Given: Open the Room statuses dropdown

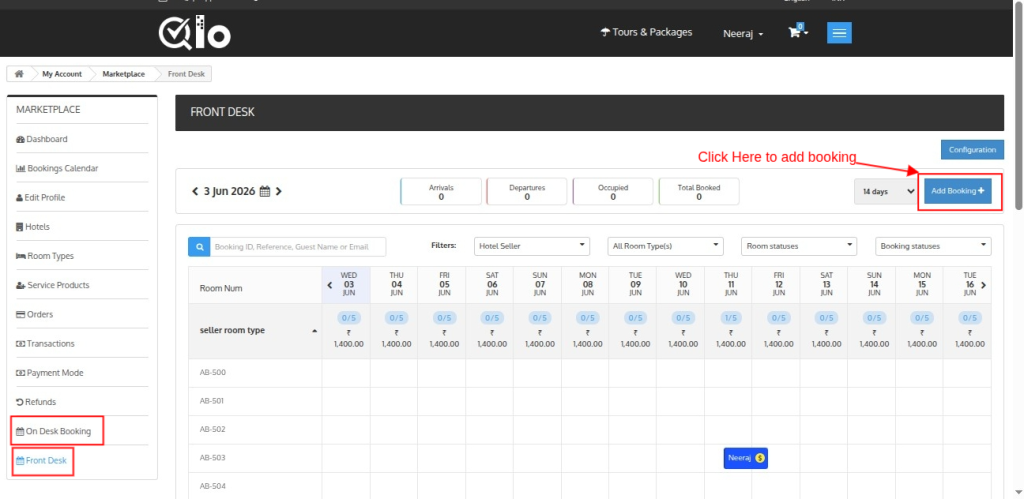Looking at the screenshot, I should click(799, 246).
